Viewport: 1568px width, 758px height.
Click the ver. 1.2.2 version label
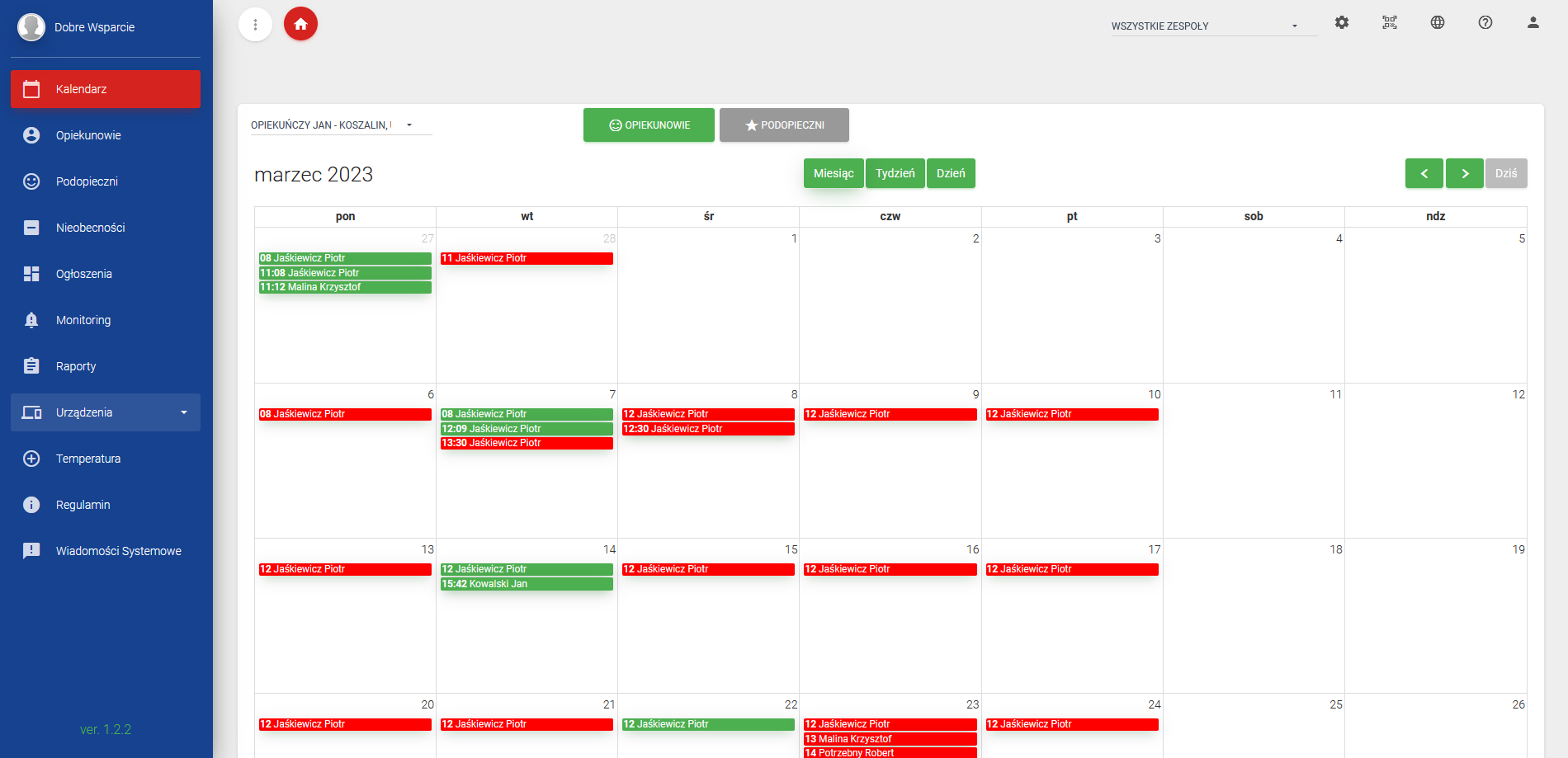click(106, 729)
